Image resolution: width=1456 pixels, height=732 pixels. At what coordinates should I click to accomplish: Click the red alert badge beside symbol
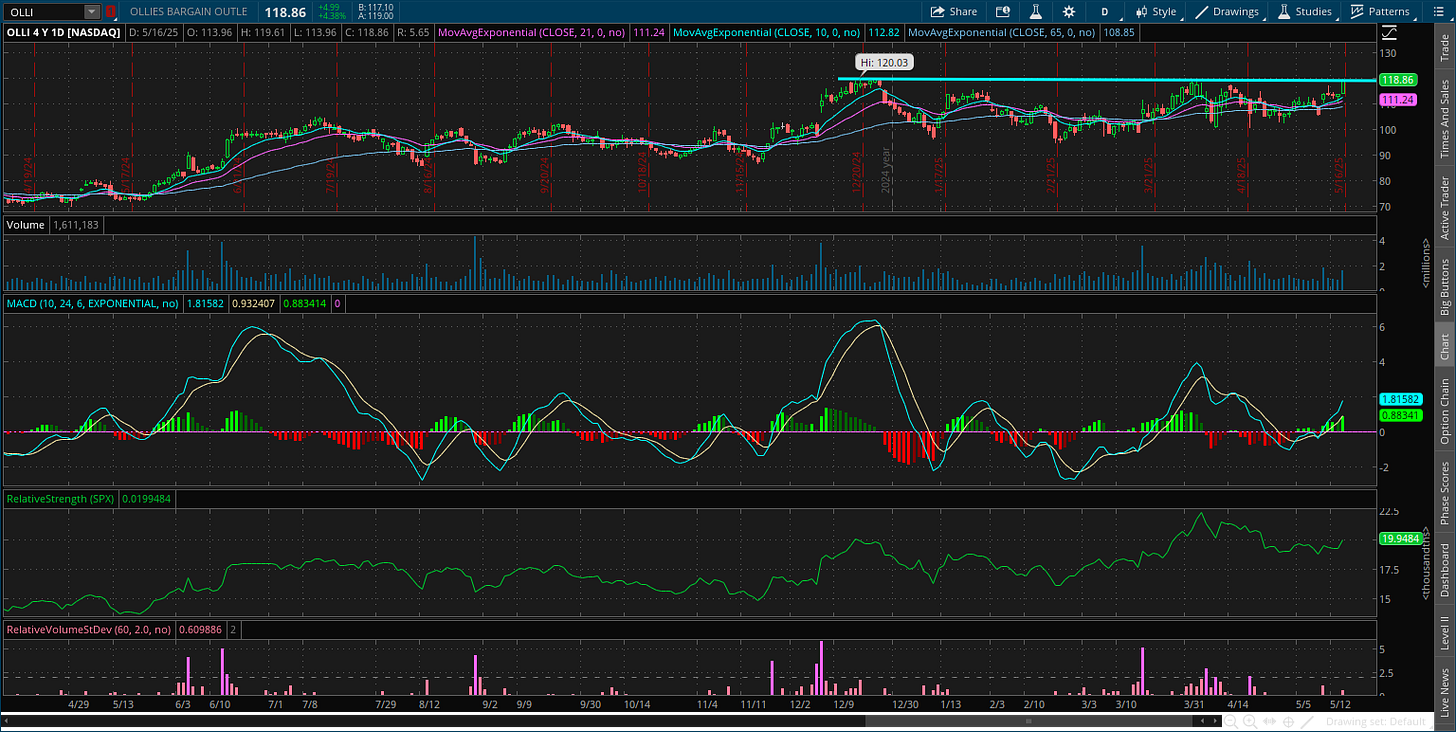111,12
